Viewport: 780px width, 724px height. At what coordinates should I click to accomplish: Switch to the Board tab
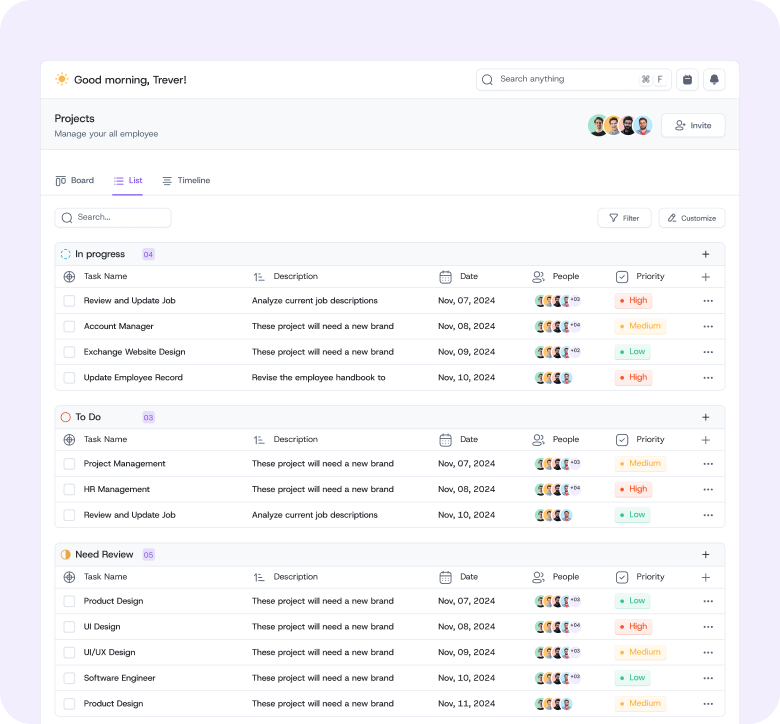pos(75,181)
